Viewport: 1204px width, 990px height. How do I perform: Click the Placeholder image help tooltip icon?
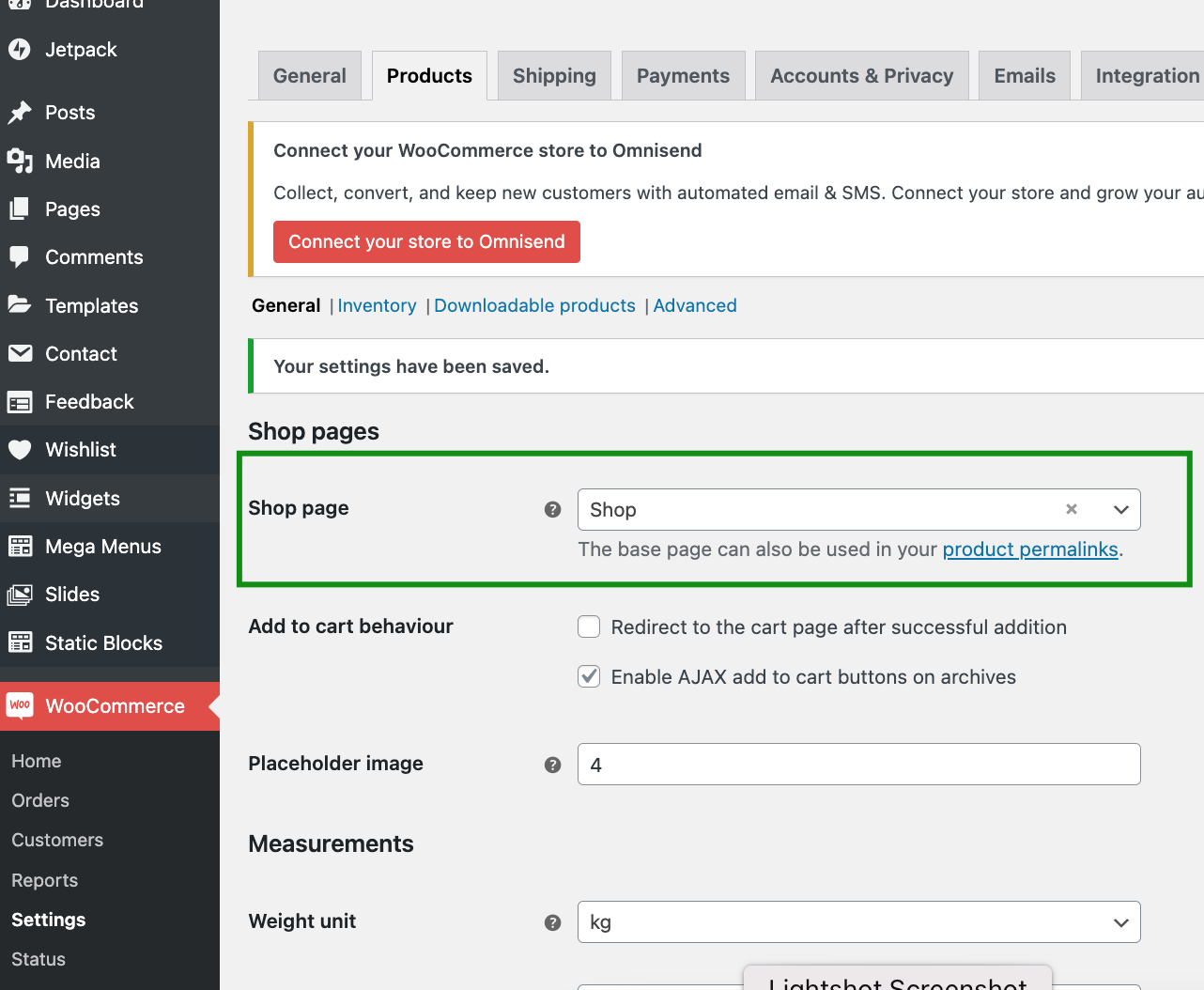(x=552, y=765)
